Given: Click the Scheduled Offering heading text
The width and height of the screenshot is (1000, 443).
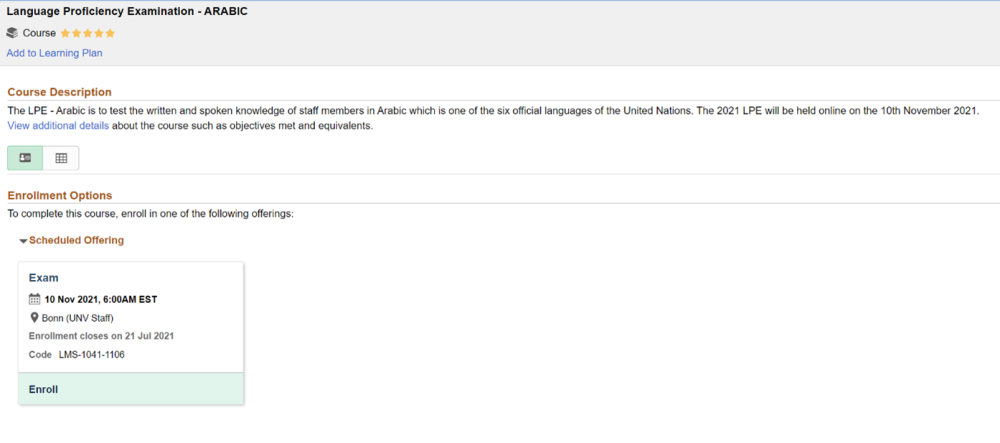Looking at the screenshot, I should 76,240.
